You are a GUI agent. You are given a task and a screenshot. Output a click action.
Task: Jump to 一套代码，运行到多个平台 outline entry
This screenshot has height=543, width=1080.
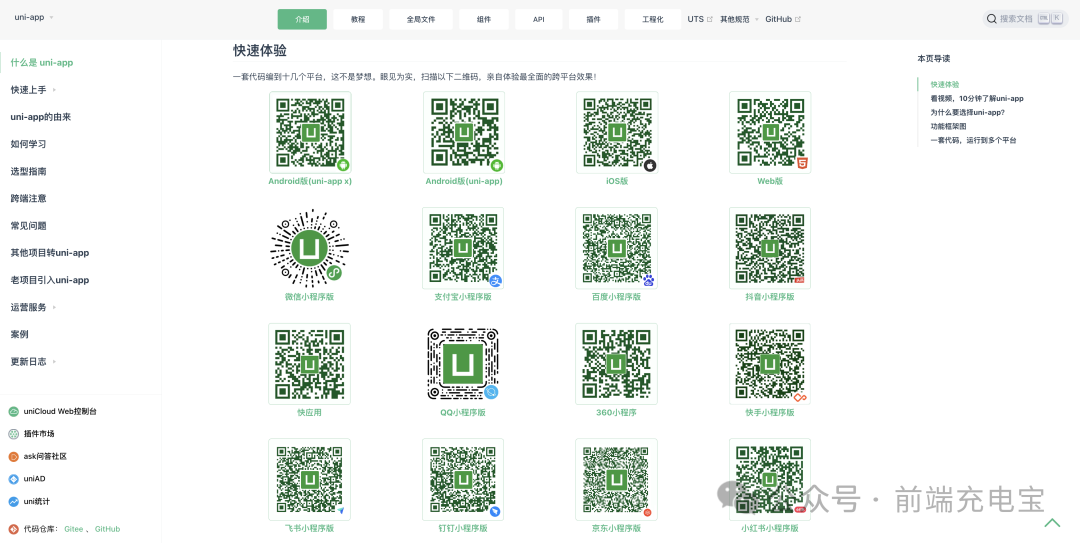click(973, 141)
